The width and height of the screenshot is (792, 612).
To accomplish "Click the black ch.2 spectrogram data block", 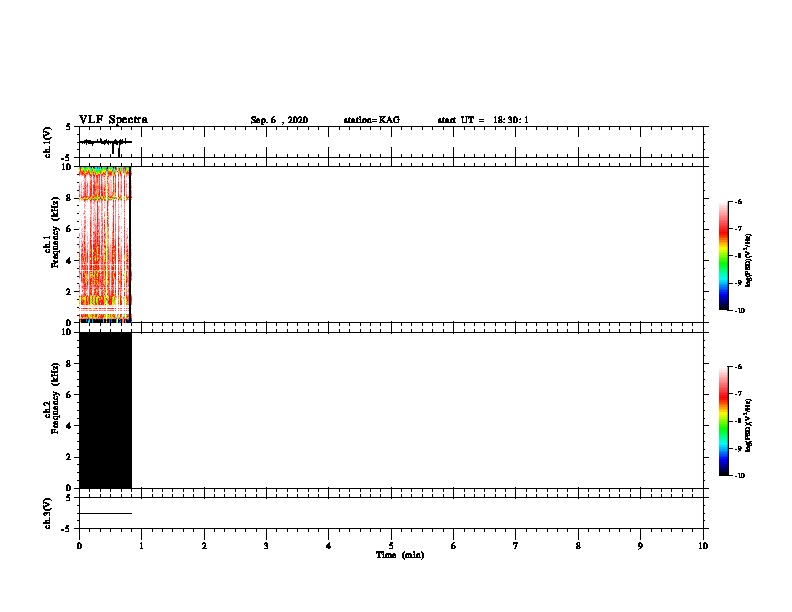I will pos(105,410).
